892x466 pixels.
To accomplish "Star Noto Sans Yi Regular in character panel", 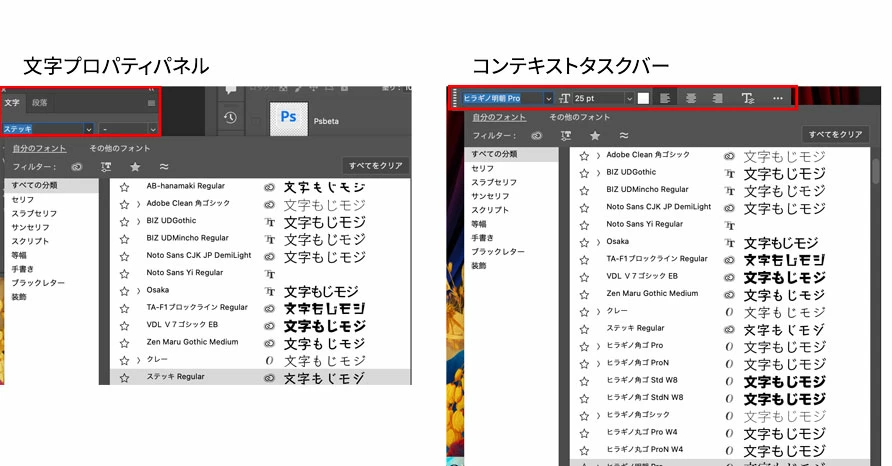I will click(x=125, y=274).
